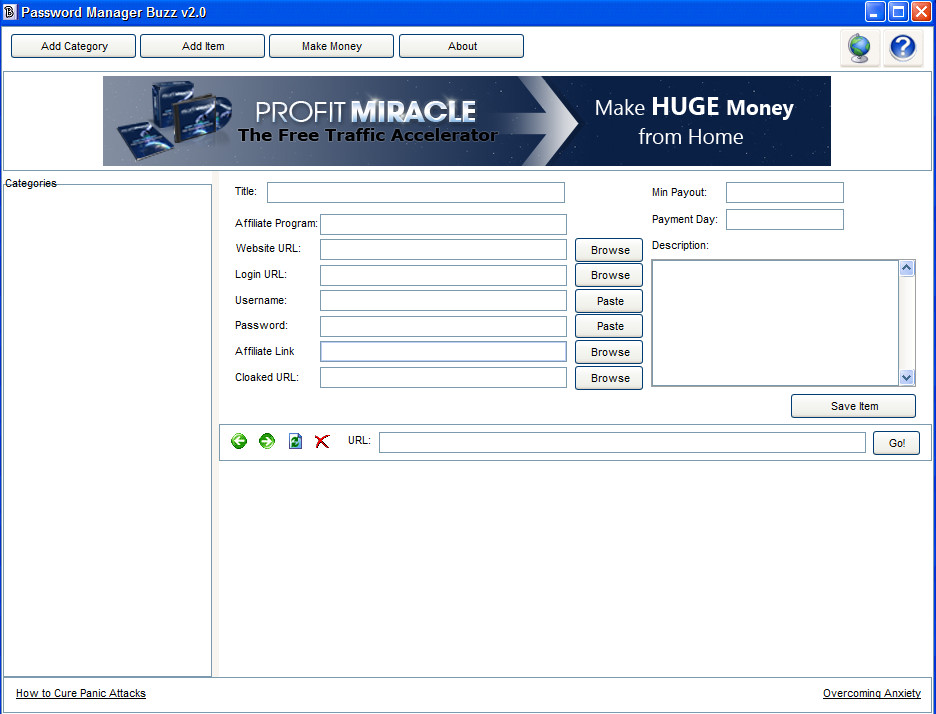Refresh the browser page icon
The height and width of the screenshot is (714, 936).
click(x=295, y=441)
